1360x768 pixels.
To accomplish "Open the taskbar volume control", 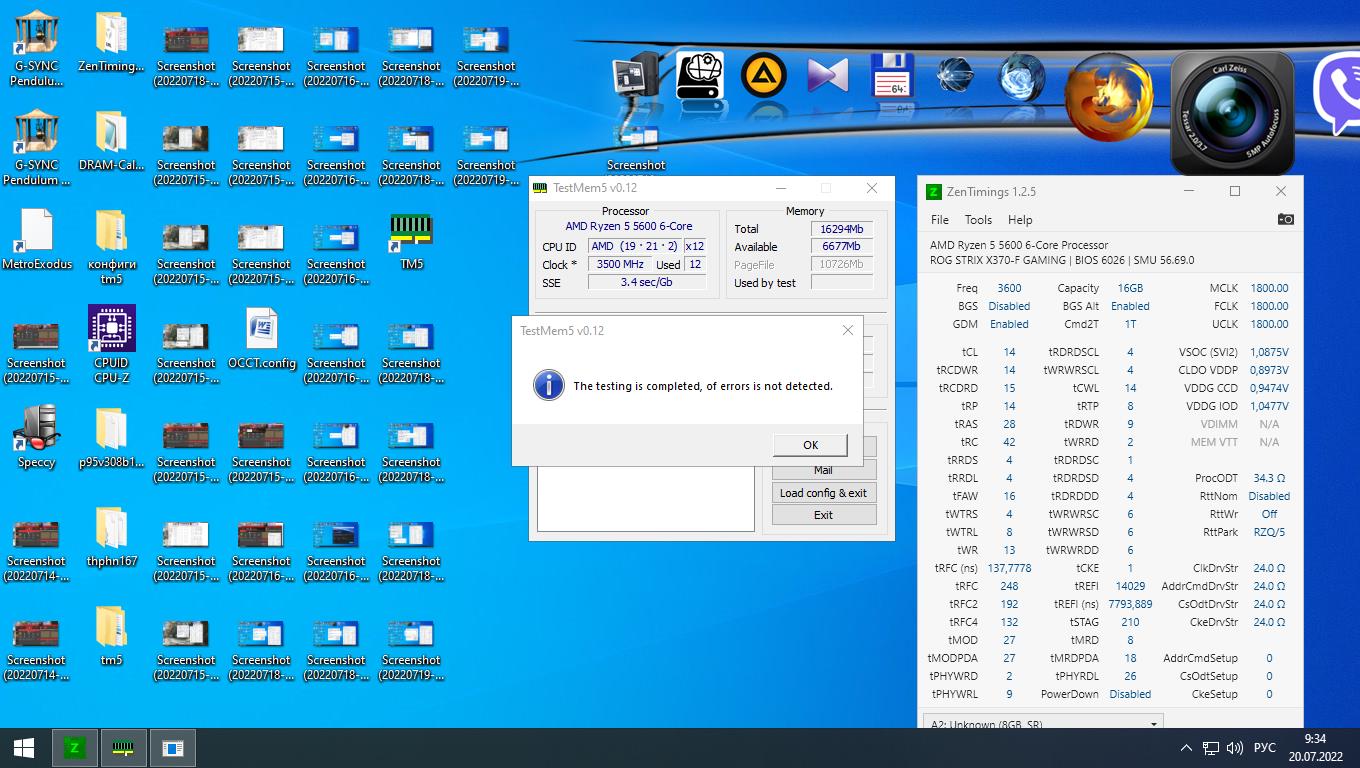I will point(1234,748).
